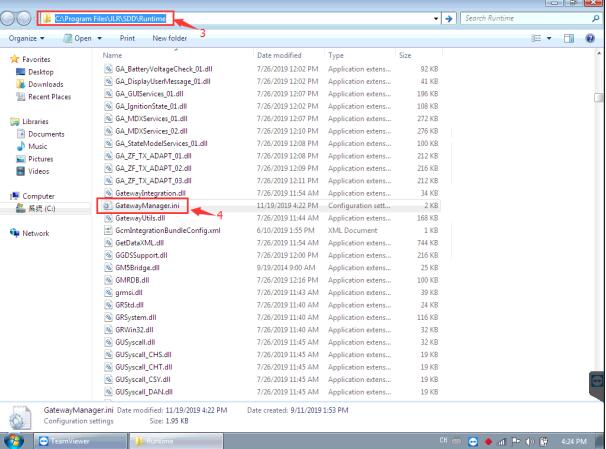Select GcmIntegrationBundleConfig.xml file icon
Image resolution: width=606 pixels, height=449 pixels.
click(x=108, y=230)
